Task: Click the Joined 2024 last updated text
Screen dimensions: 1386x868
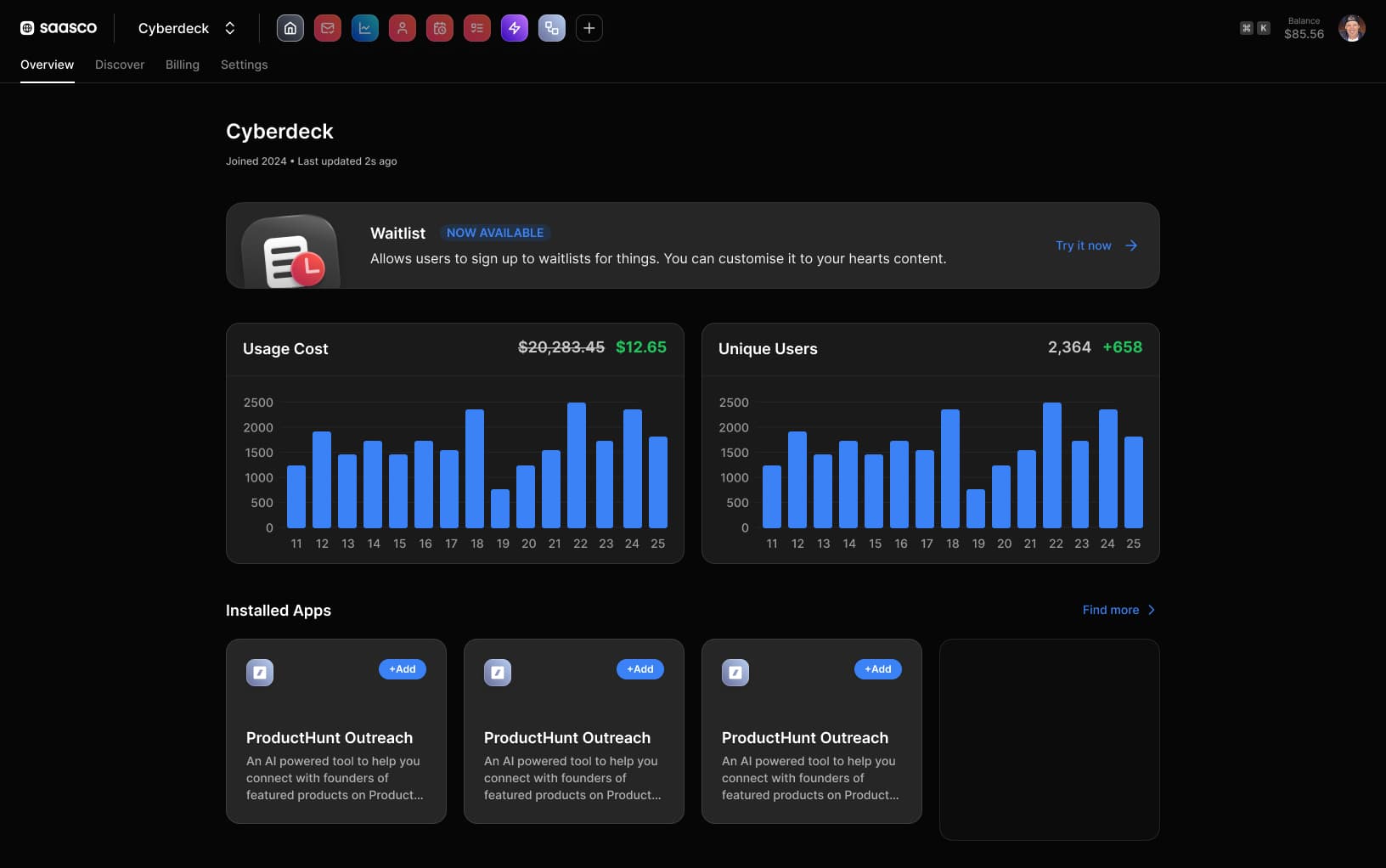Action: tap(312, 161)
